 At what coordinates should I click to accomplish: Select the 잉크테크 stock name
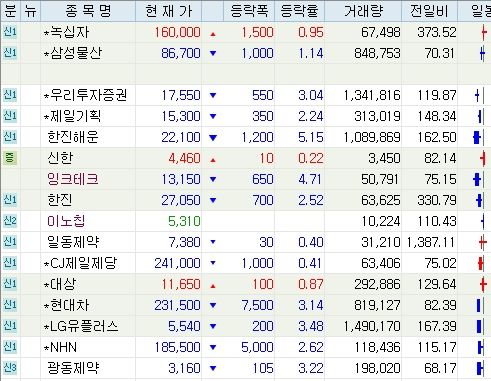pyautogui.click(x=73, y=179)
